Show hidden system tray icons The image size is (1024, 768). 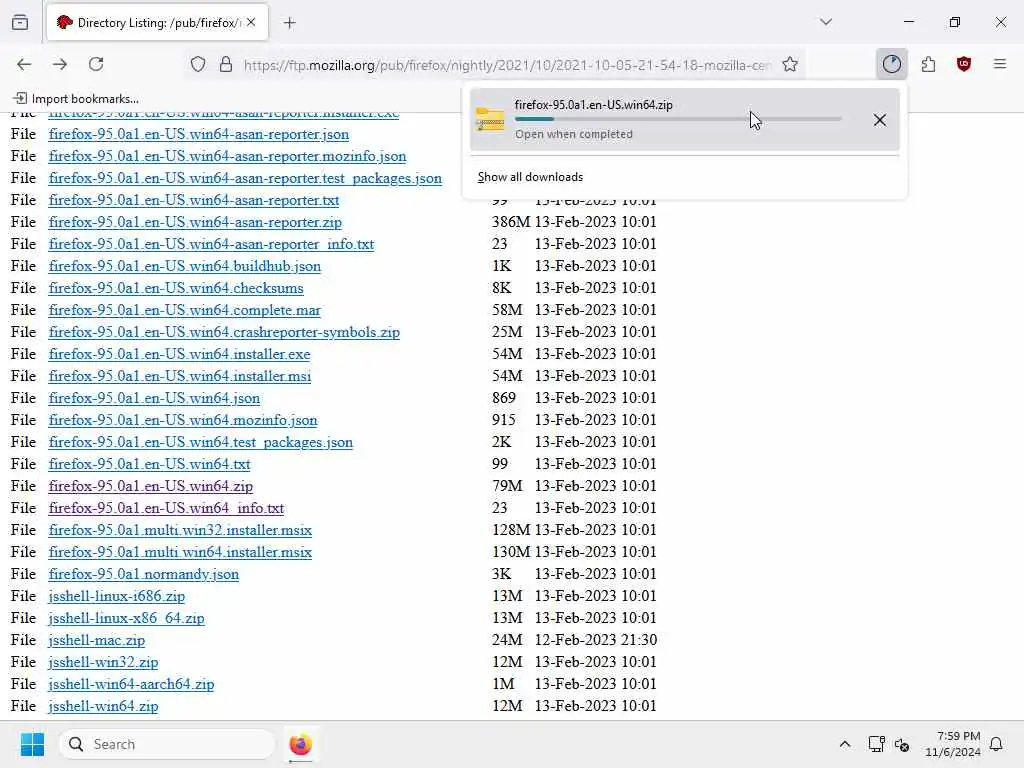point(844,744)
